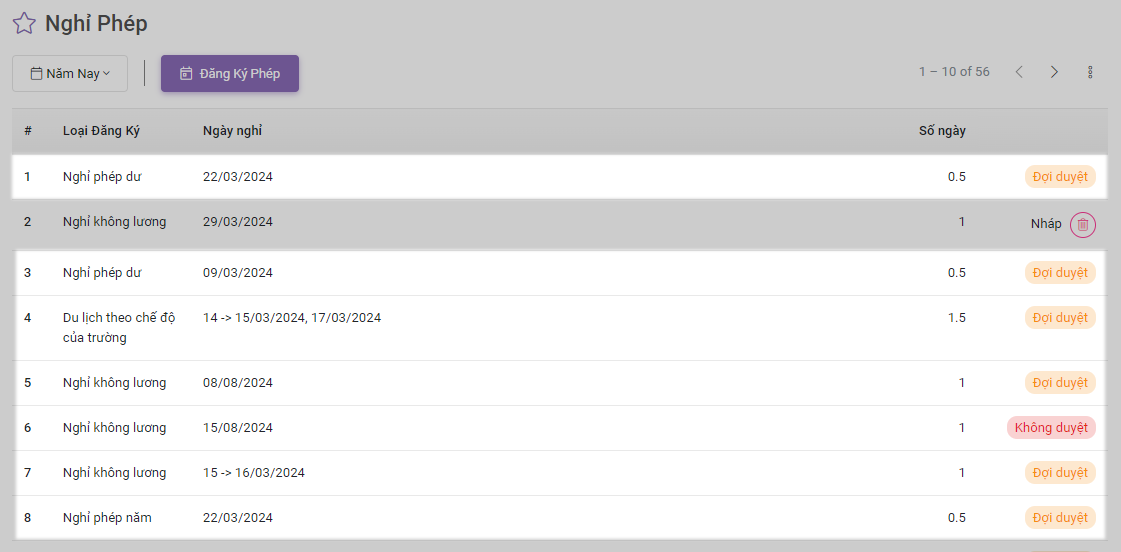This screenshot has width=1121, height=552.
Task: Click the Loại Đăng Ký column header
Action: click(101, 131)
